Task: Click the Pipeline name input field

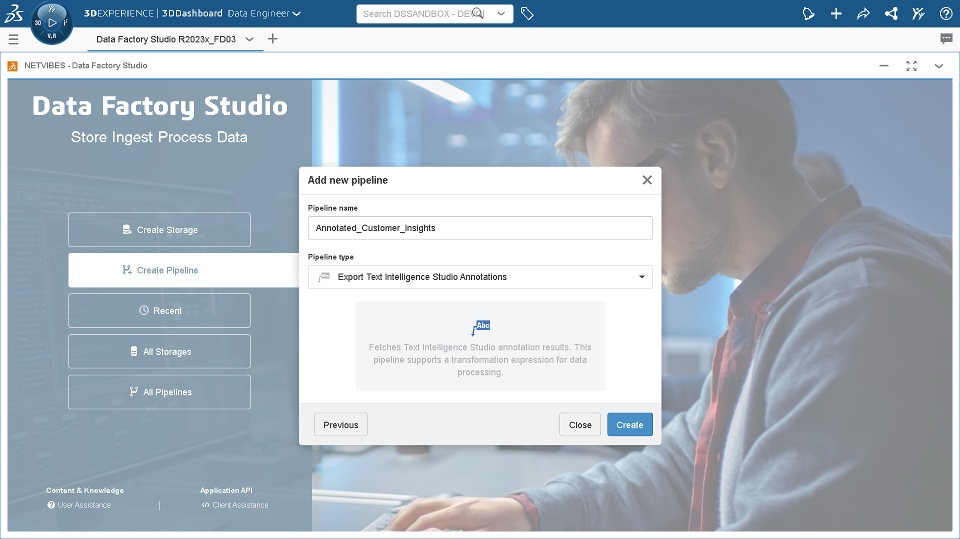Action: click(x=480, y=228)
